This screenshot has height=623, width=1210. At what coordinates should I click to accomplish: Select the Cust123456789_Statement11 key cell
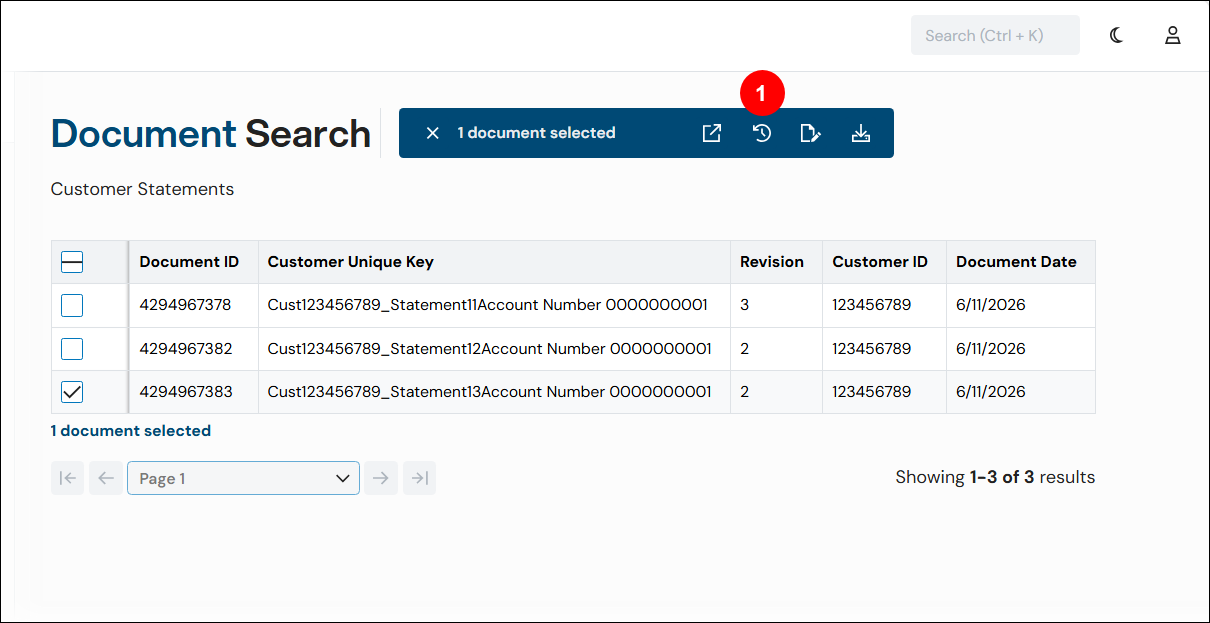coord(494,305)
